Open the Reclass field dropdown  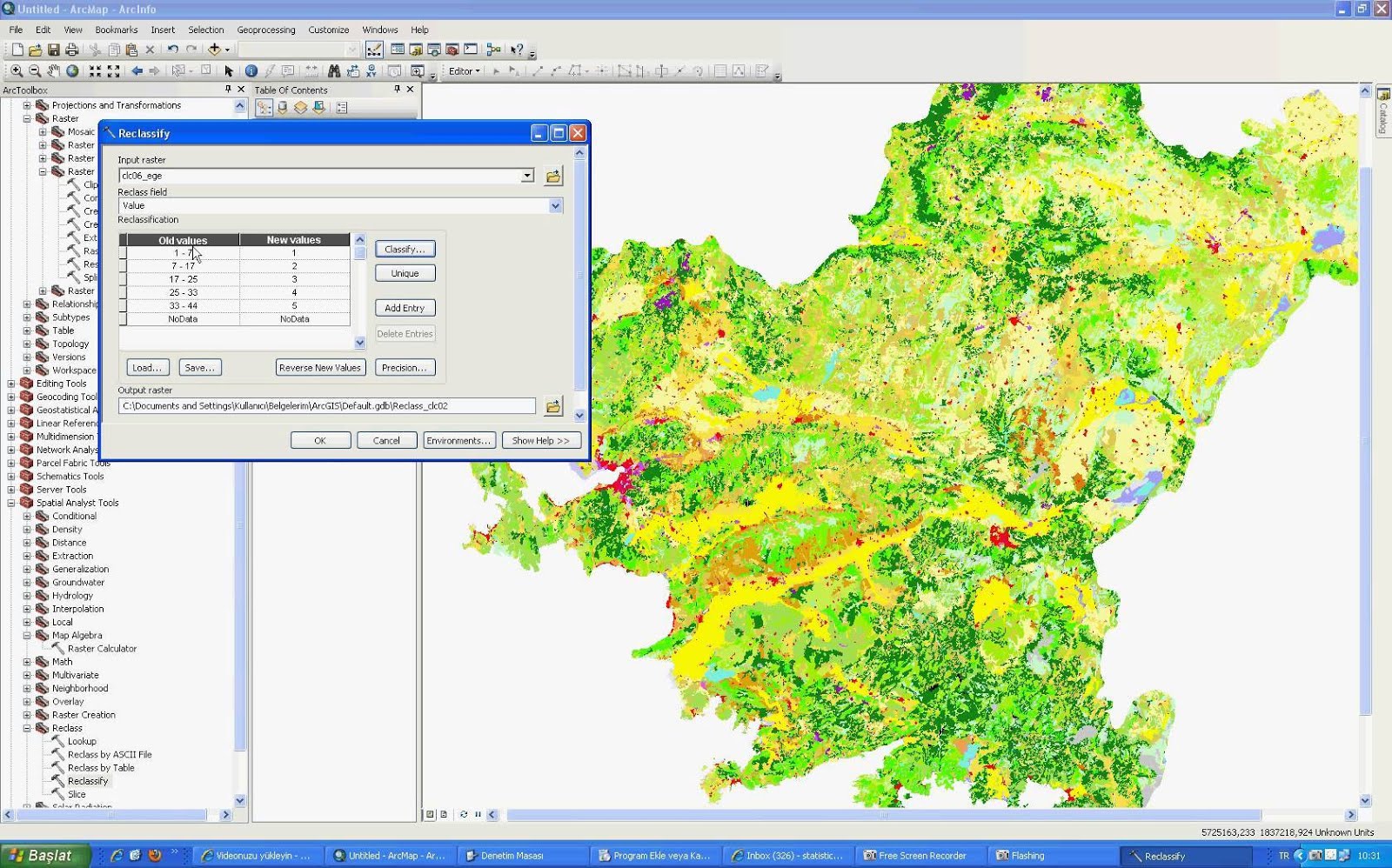pyautogui.click(x=555, y=205)
